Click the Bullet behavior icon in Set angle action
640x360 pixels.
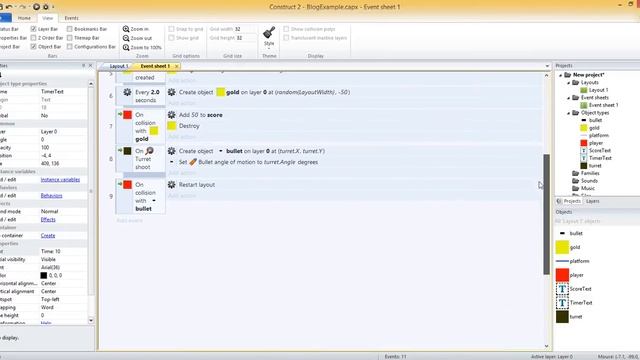point(193,162)
